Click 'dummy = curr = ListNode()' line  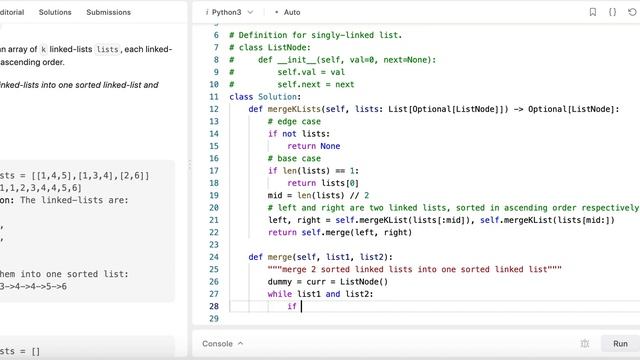(x=328, y=282)
